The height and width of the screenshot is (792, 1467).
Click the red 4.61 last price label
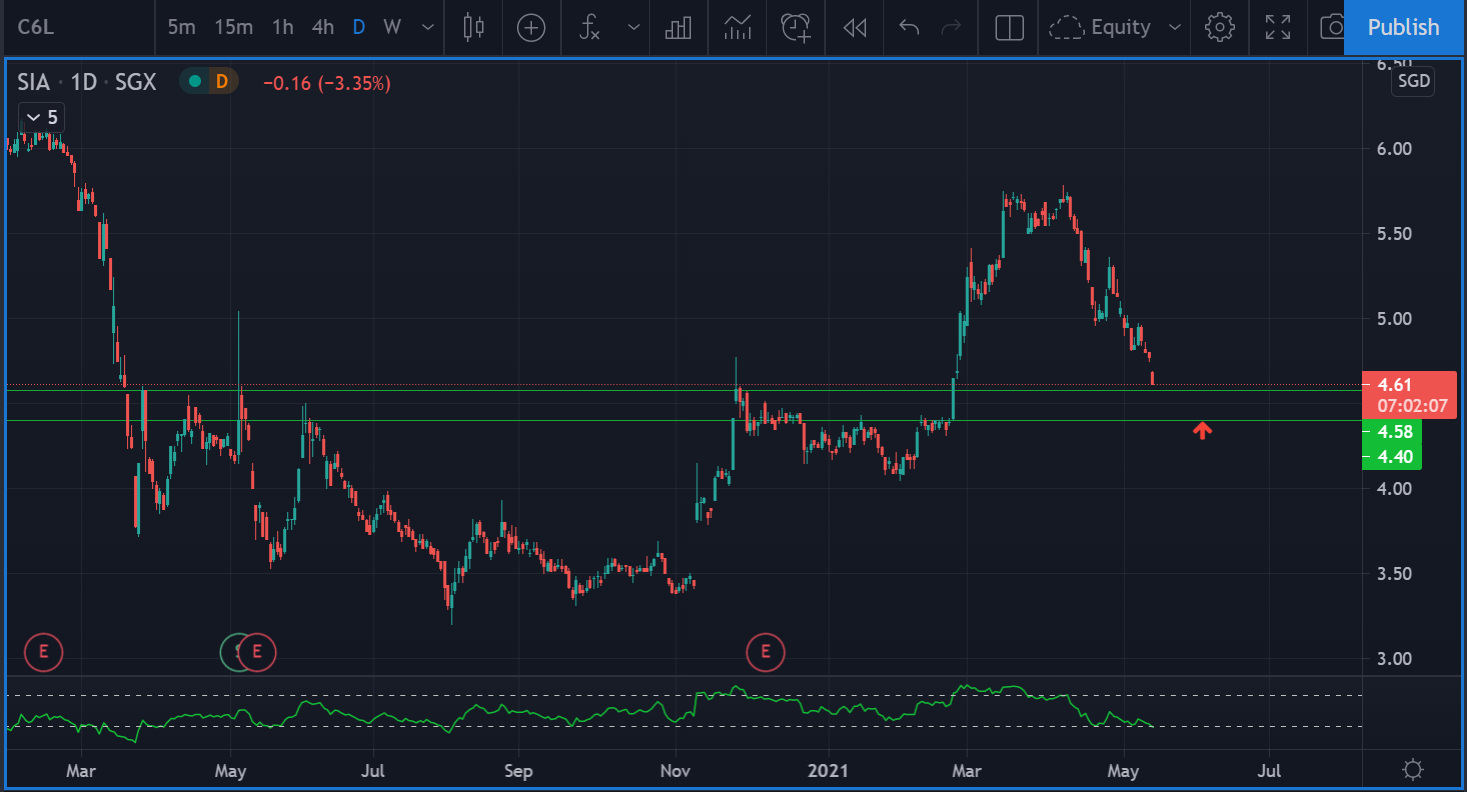[x=1395, y=384]
